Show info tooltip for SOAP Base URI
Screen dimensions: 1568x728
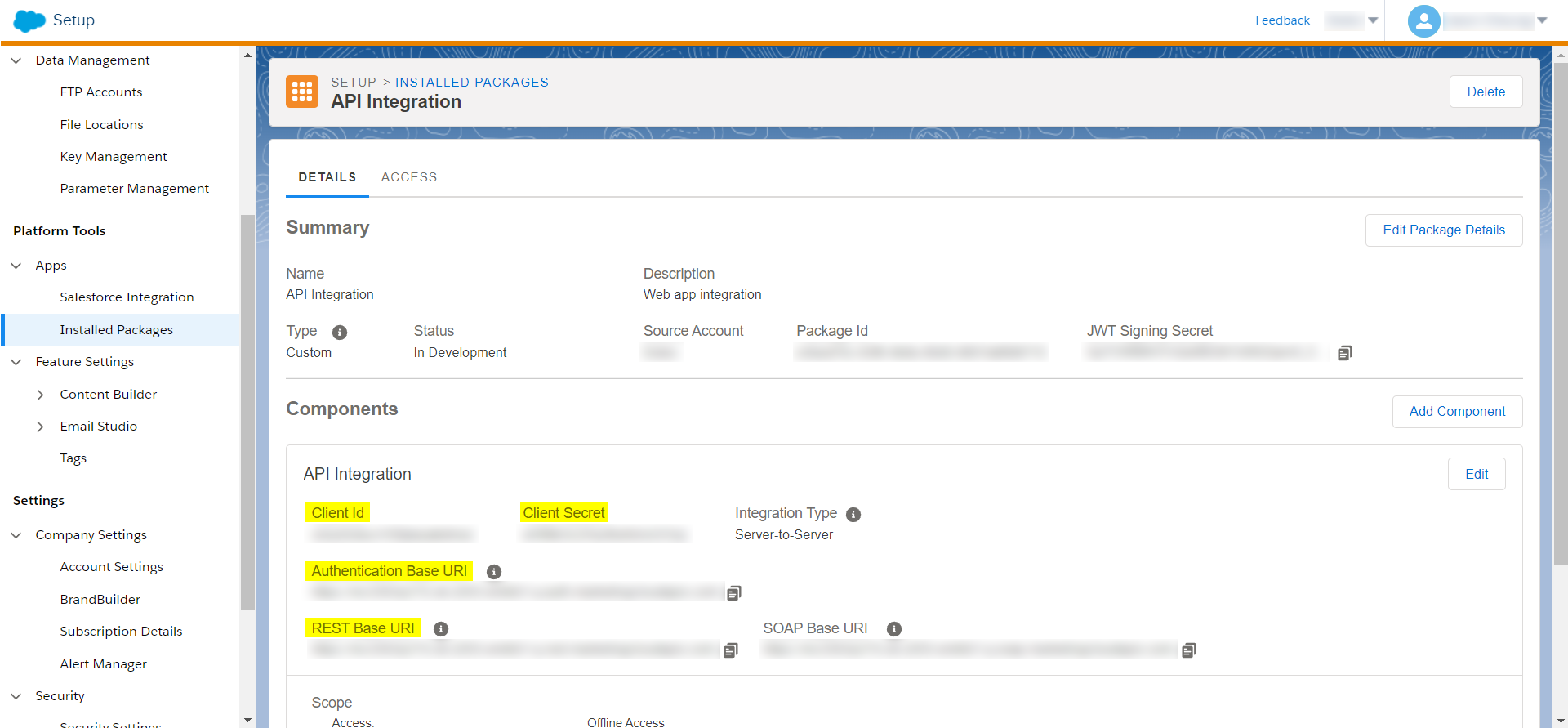pos(894,629)
